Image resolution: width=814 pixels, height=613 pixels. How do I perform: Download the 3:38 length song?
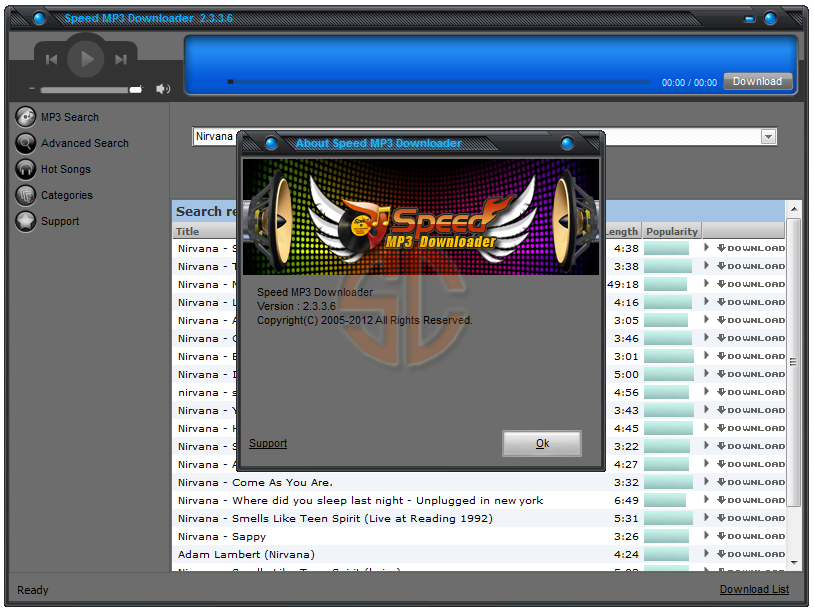pyautogui.click(x=751, y=266)
